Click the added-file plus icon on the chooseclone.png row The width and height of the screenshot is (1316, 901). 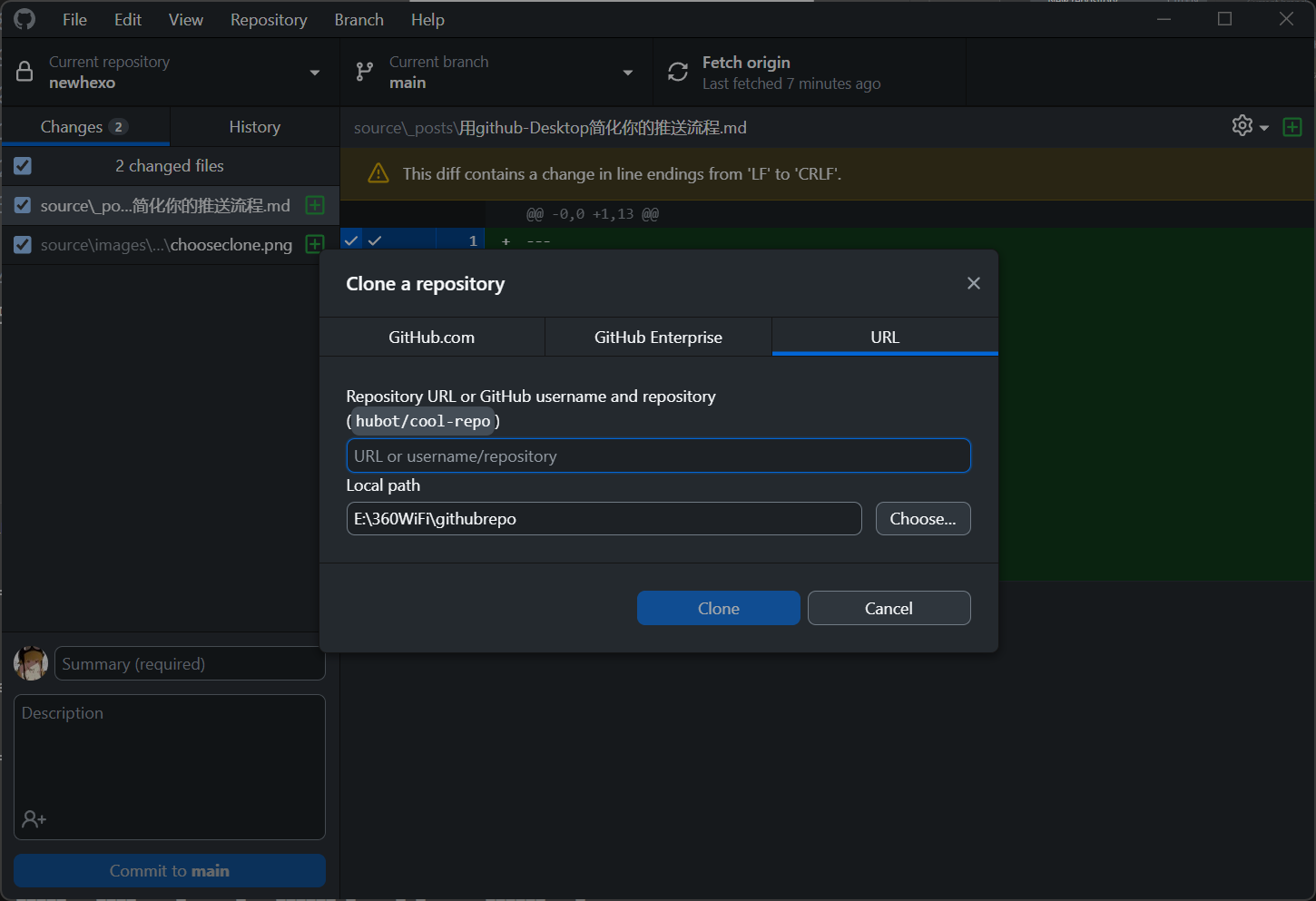[315, 244]
